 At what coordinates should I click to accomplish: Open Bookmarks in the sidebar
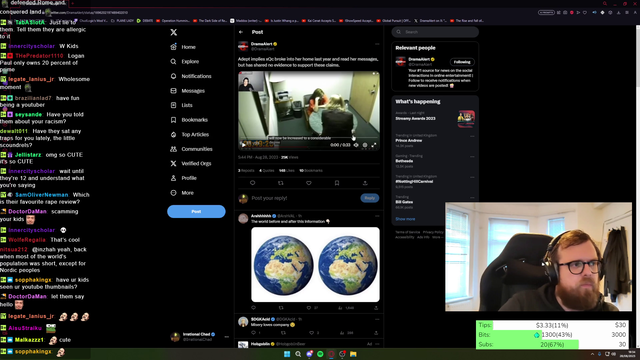pos(189,120)
